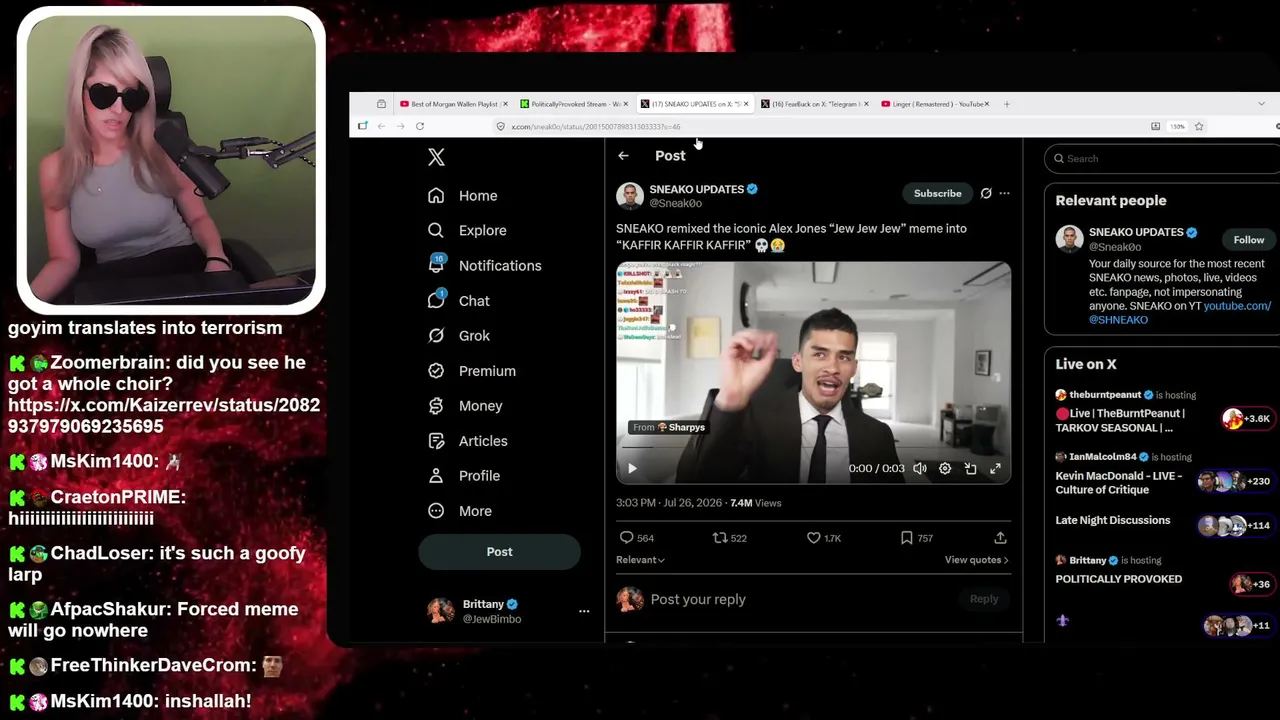1280x720 pixels.
Task: Play the video in the post
Action: tap(632, 469)
